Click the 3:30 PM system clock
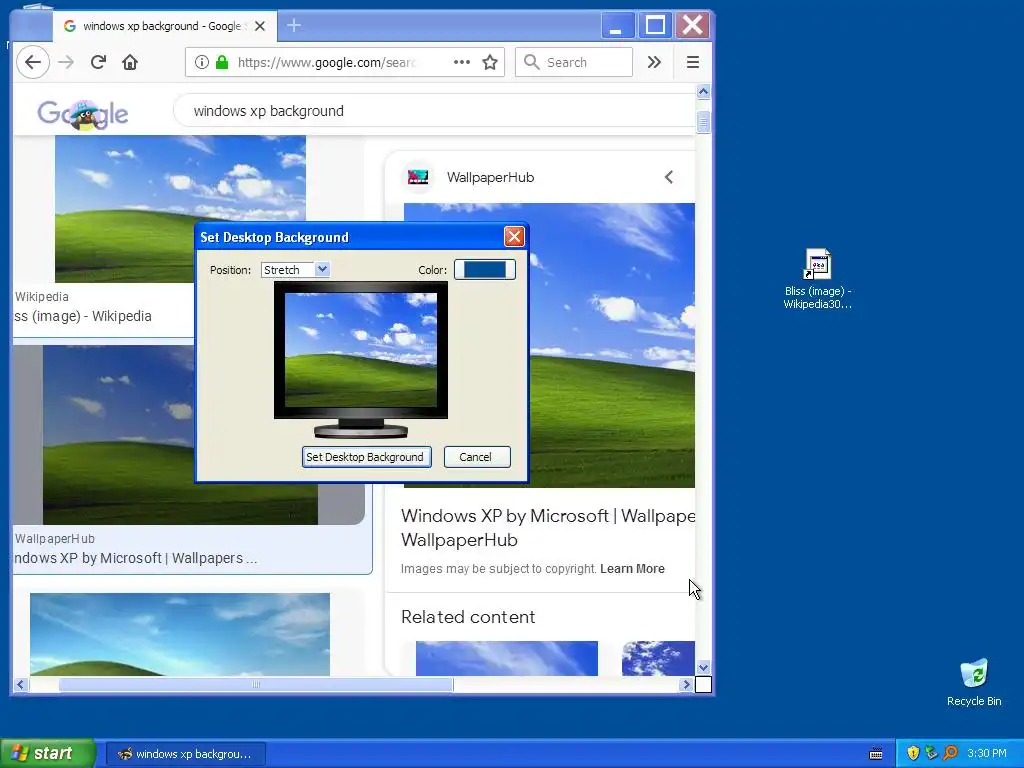1024x768 pixels. (987, 754)
